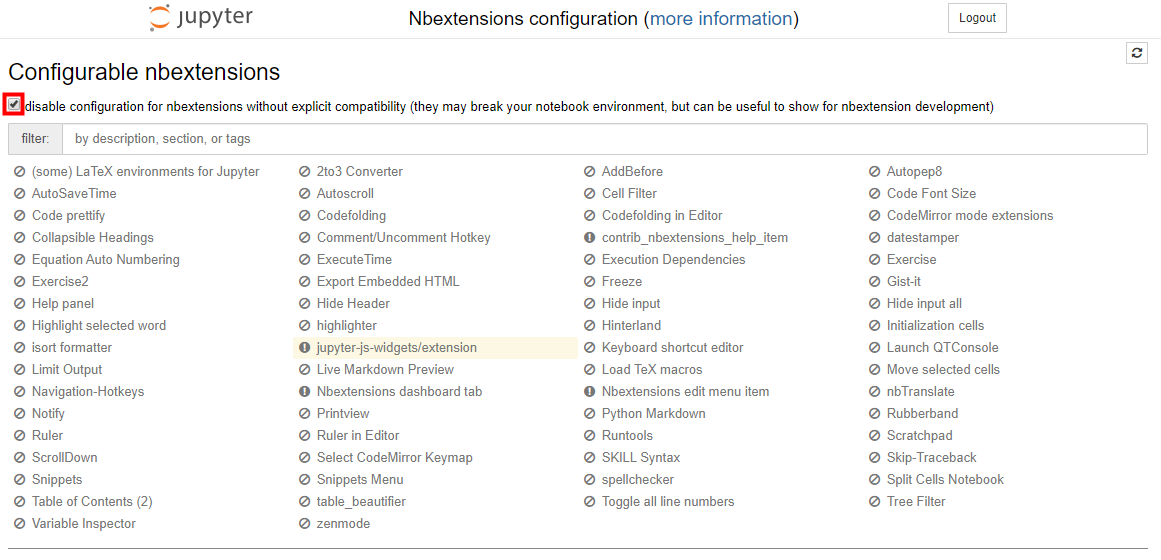Click disabled icon next to Codefolding
Viewport: 1161px width, 560px height.
[304, 216]
